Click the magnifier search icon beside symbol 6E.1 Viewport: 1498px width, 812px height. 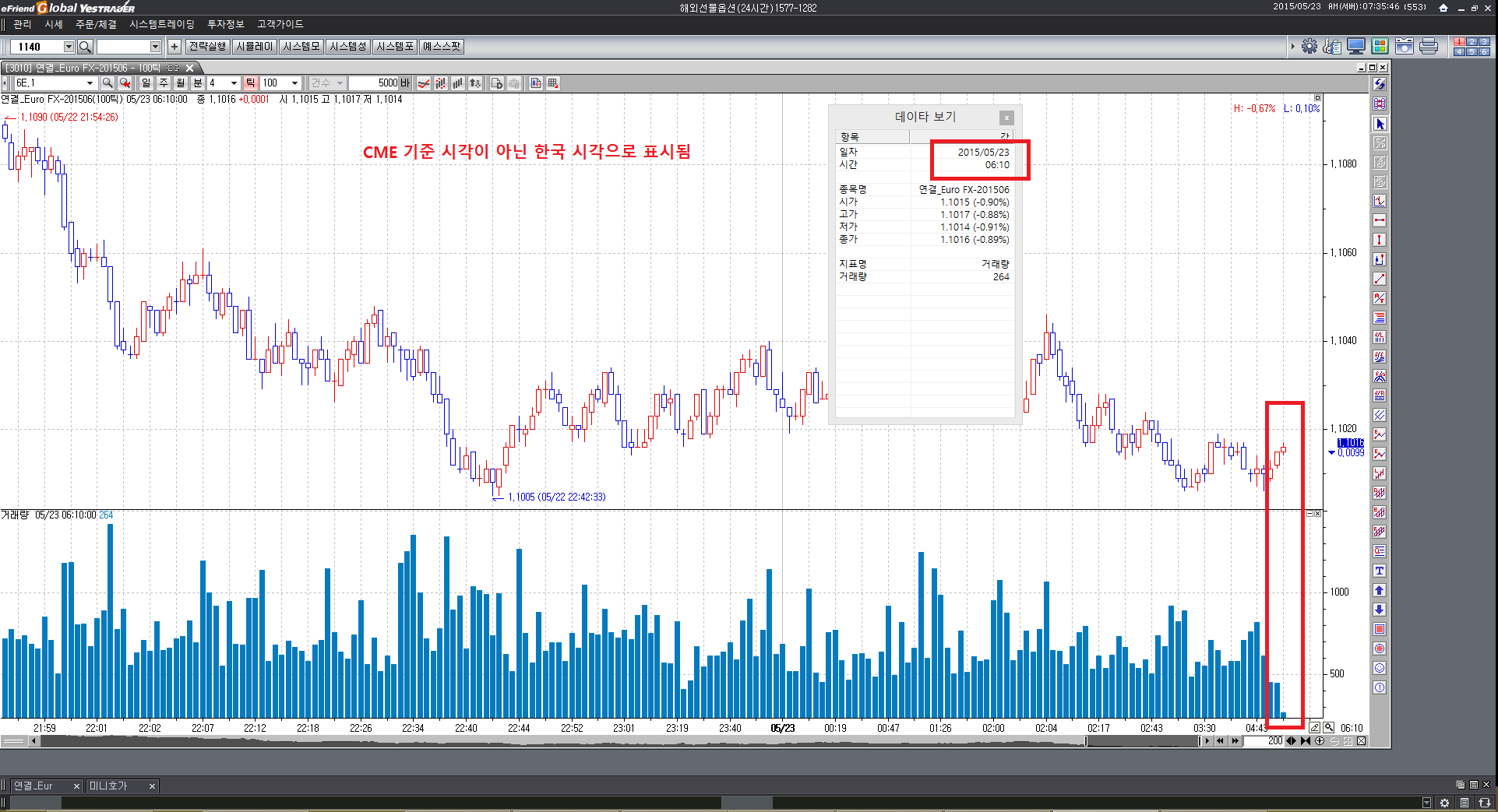point(108,83)
